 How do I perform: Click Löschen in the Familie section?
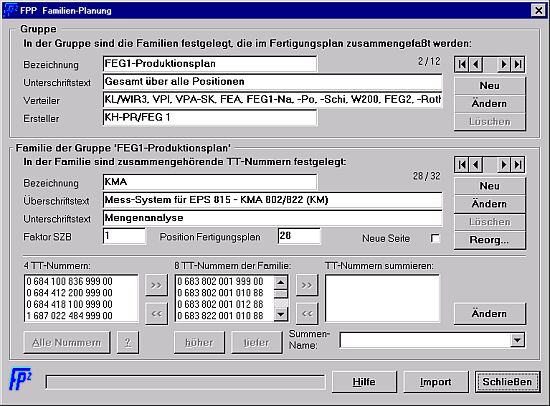490,222
